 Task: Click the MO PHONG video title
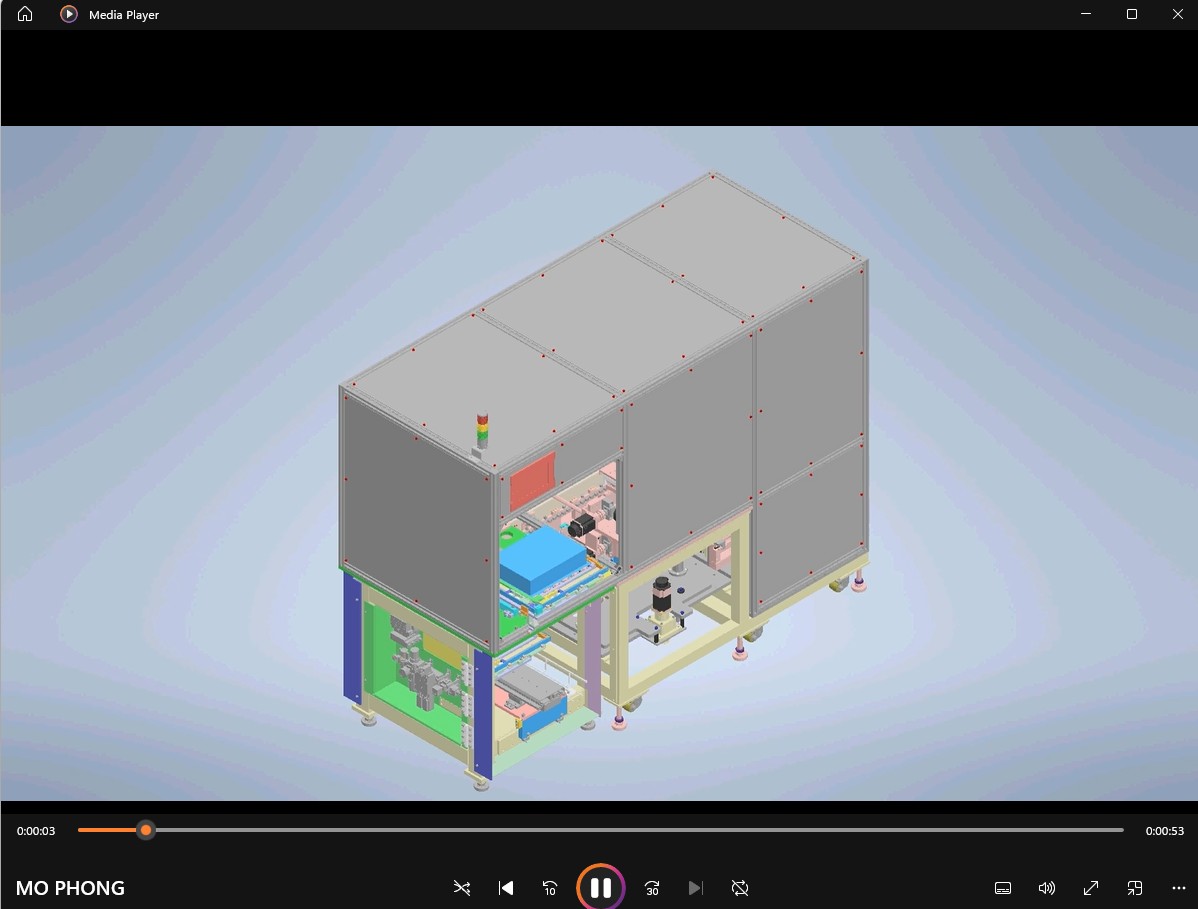point(70,888)
